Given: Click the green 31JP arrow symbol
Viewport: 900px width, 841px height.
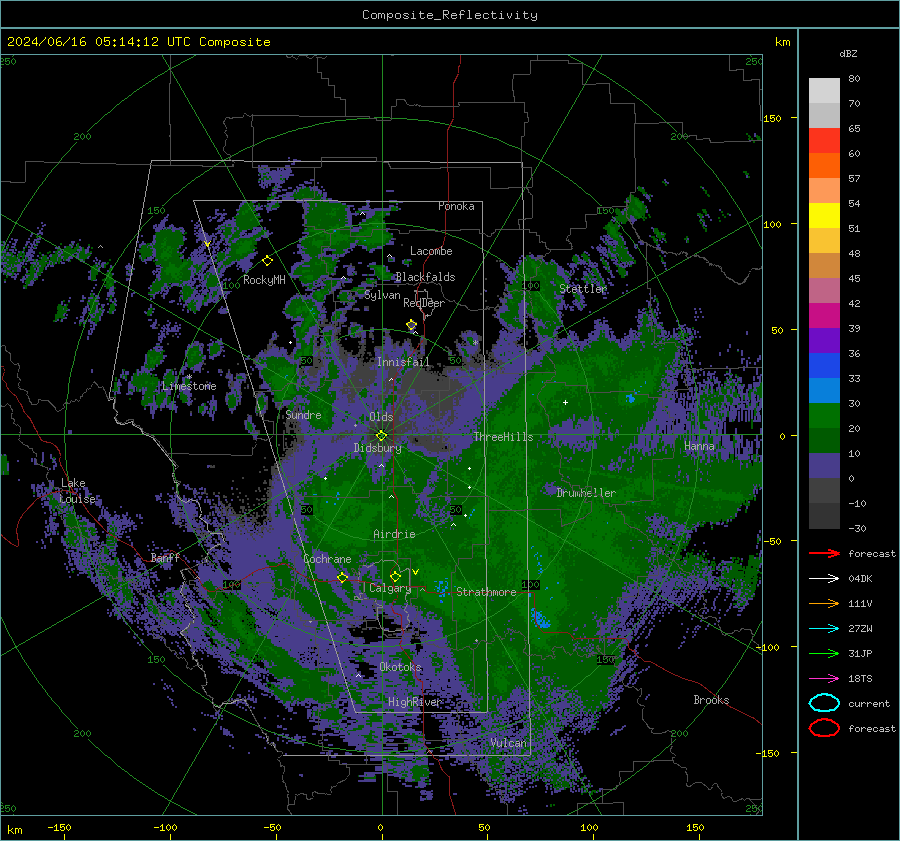Looking at the screenshot, I should (824, 653).
